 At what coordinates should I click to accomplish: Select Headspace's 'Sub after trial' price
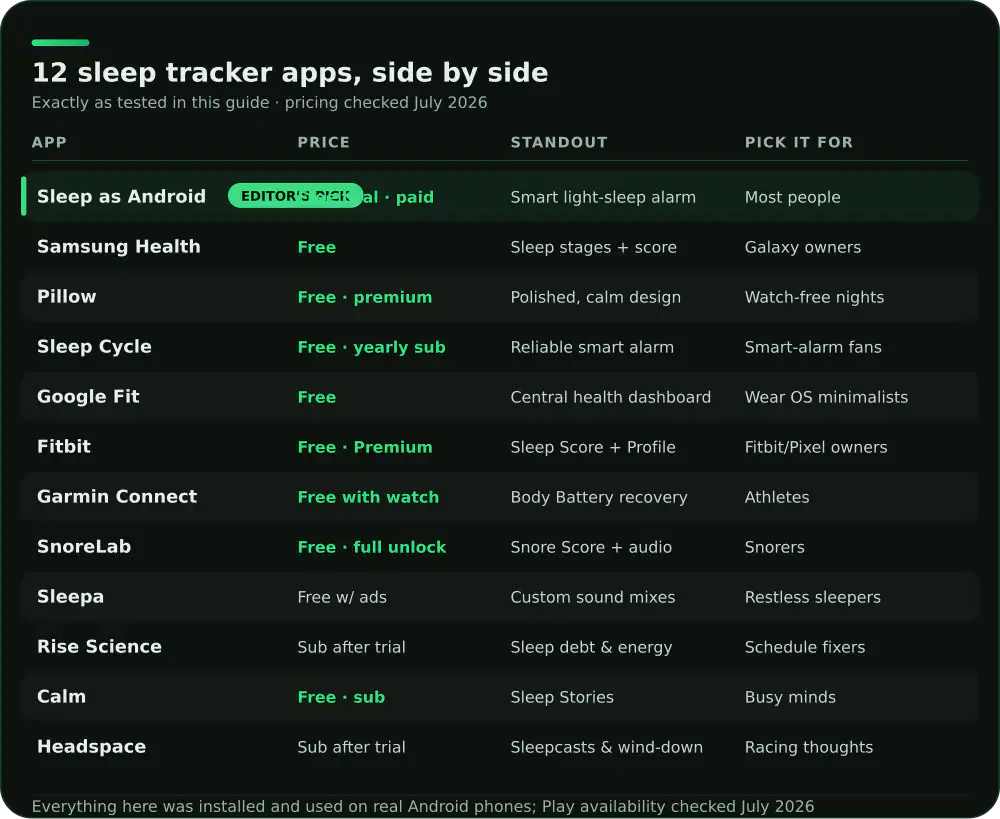coord(351,747)
